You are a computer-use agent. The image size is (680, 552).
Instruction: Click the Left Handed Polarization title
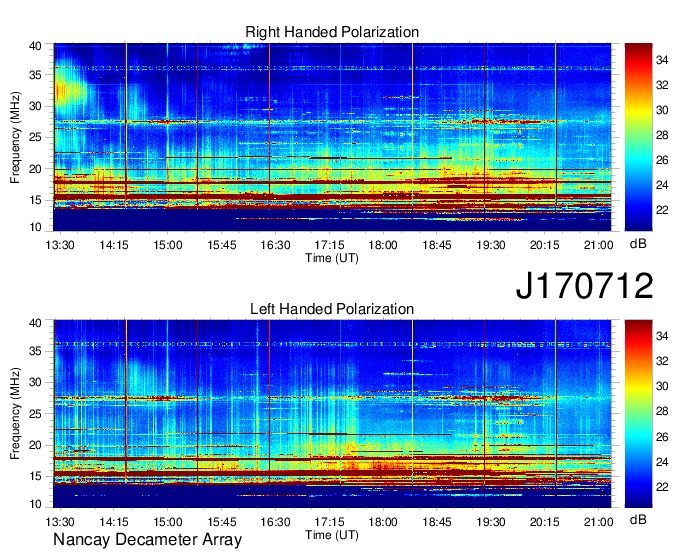click(332, 309)
